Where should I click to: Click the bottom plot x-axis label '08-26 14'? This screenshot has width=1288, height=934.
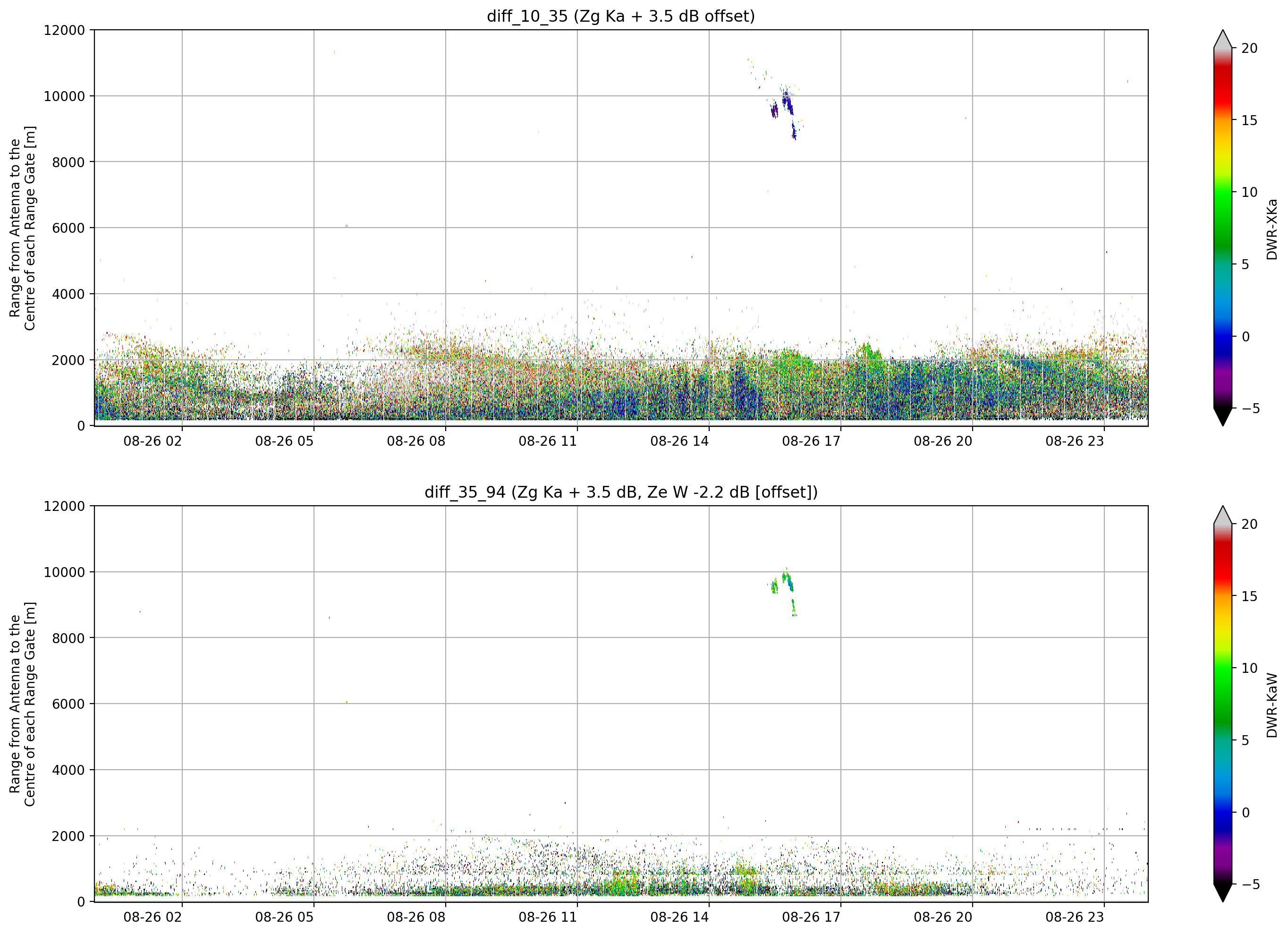click(x=680, y=917)
